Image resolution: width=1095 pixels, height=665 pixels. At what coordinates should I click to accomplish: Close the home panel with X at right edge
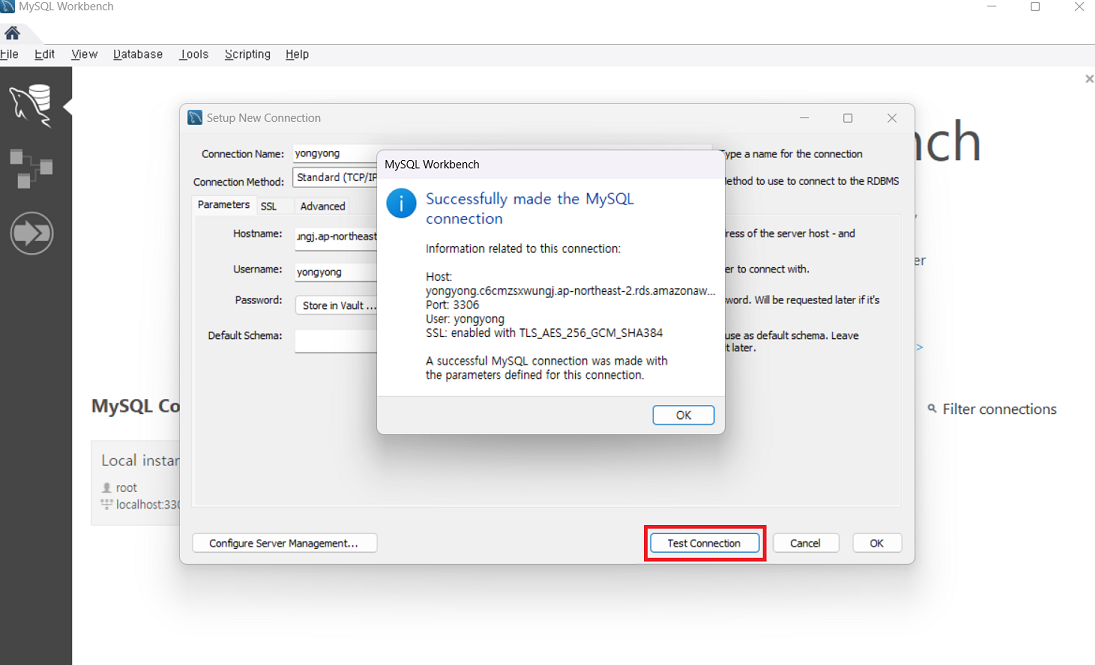click(1089, 79)
